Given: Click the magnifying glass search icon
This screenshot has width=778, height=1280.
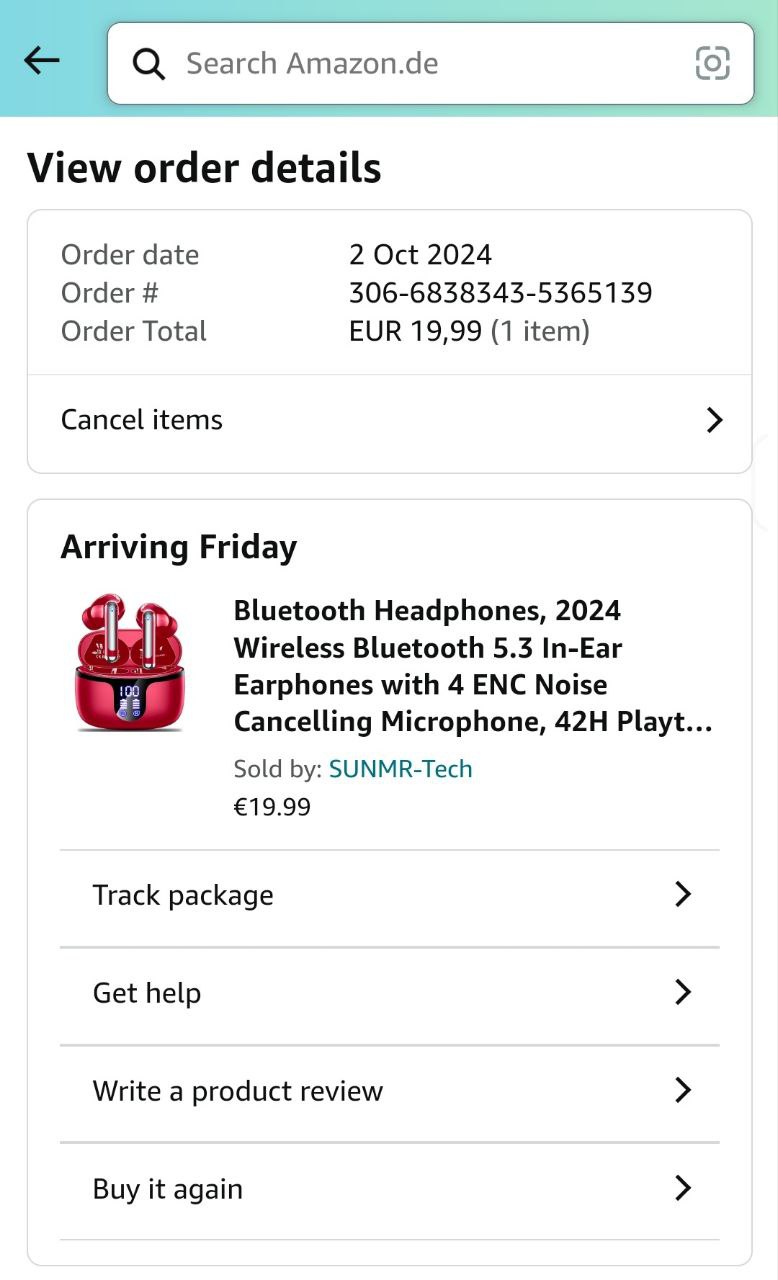Looking at the screenshot, I should click(149, 64).
